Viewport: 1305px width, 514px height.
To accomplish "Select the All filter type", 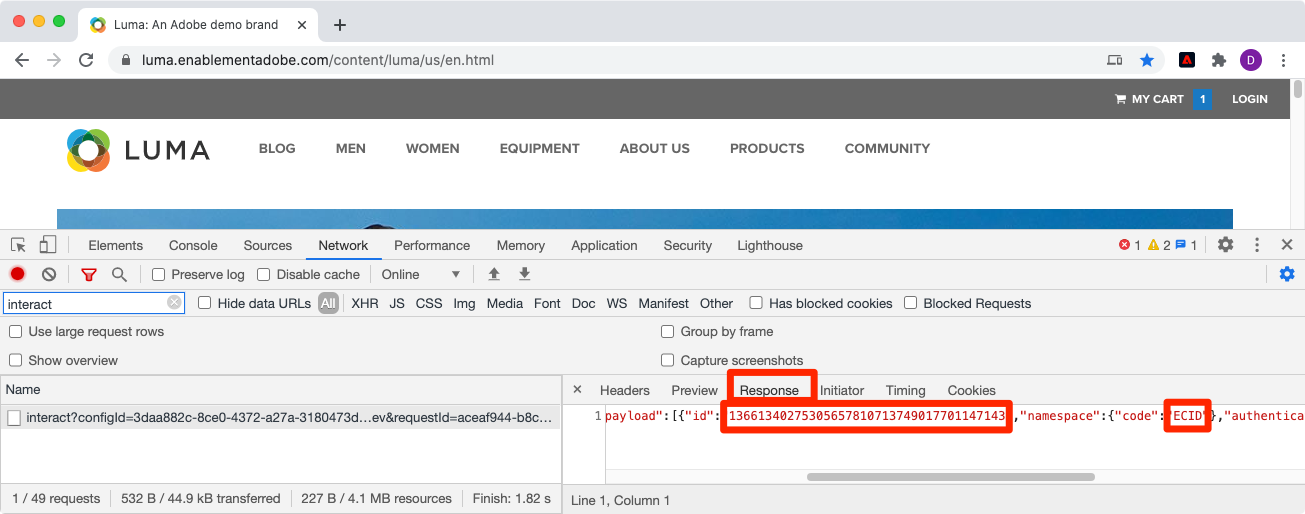I will (329, 303).
